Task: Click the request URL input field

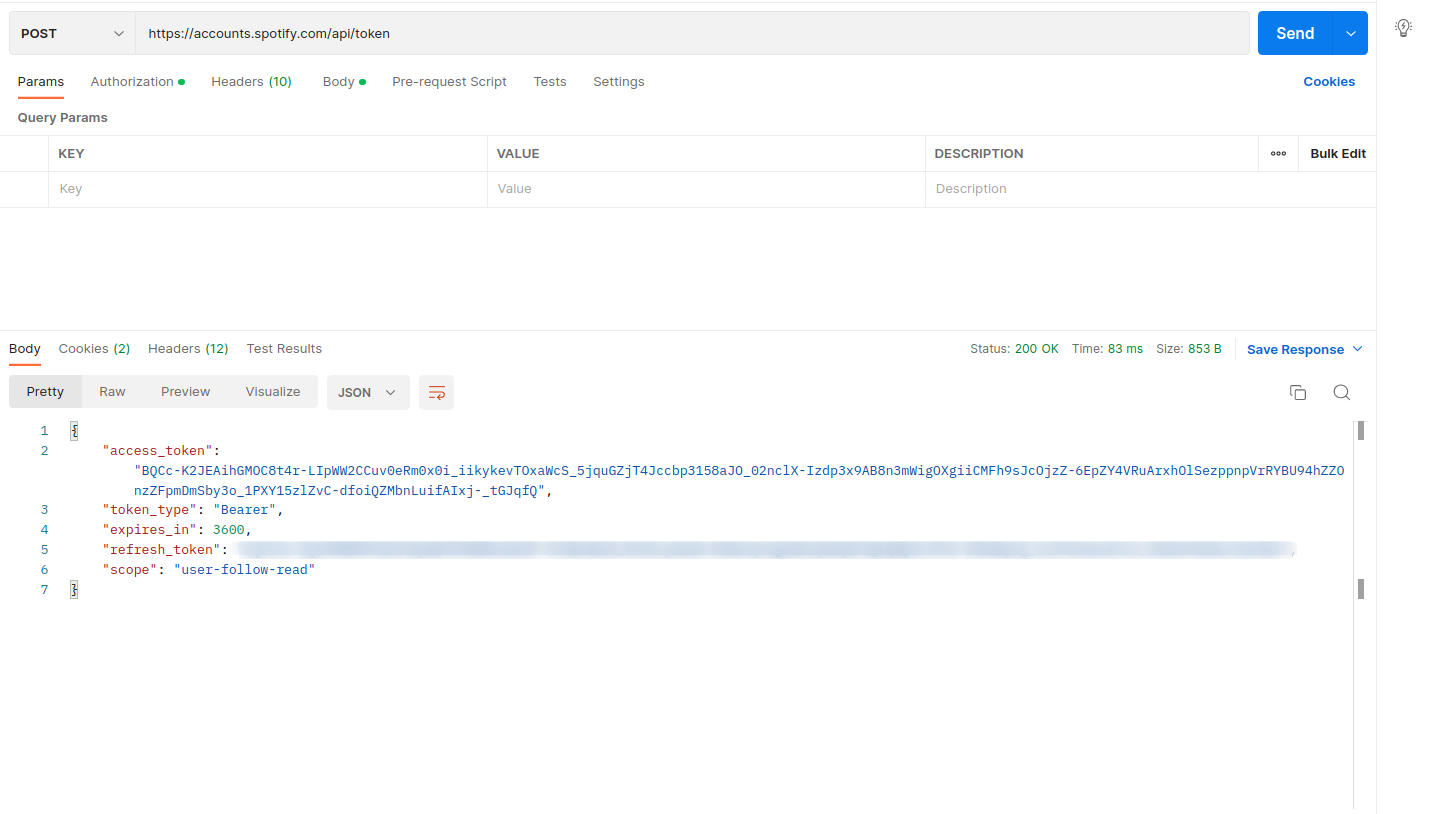Action: pyautogui.click(x=600, y=32)
